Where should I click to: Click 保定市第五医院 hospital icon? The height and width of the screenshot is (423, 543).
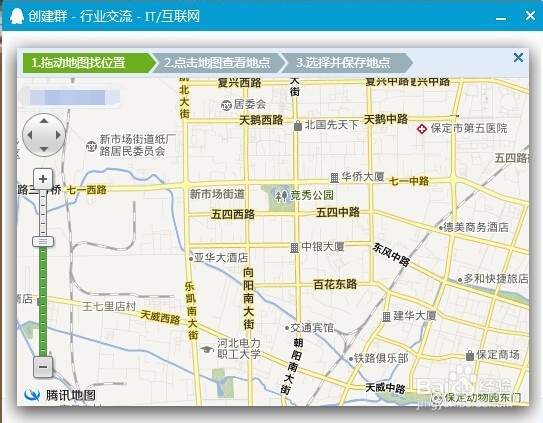point(421,129)
